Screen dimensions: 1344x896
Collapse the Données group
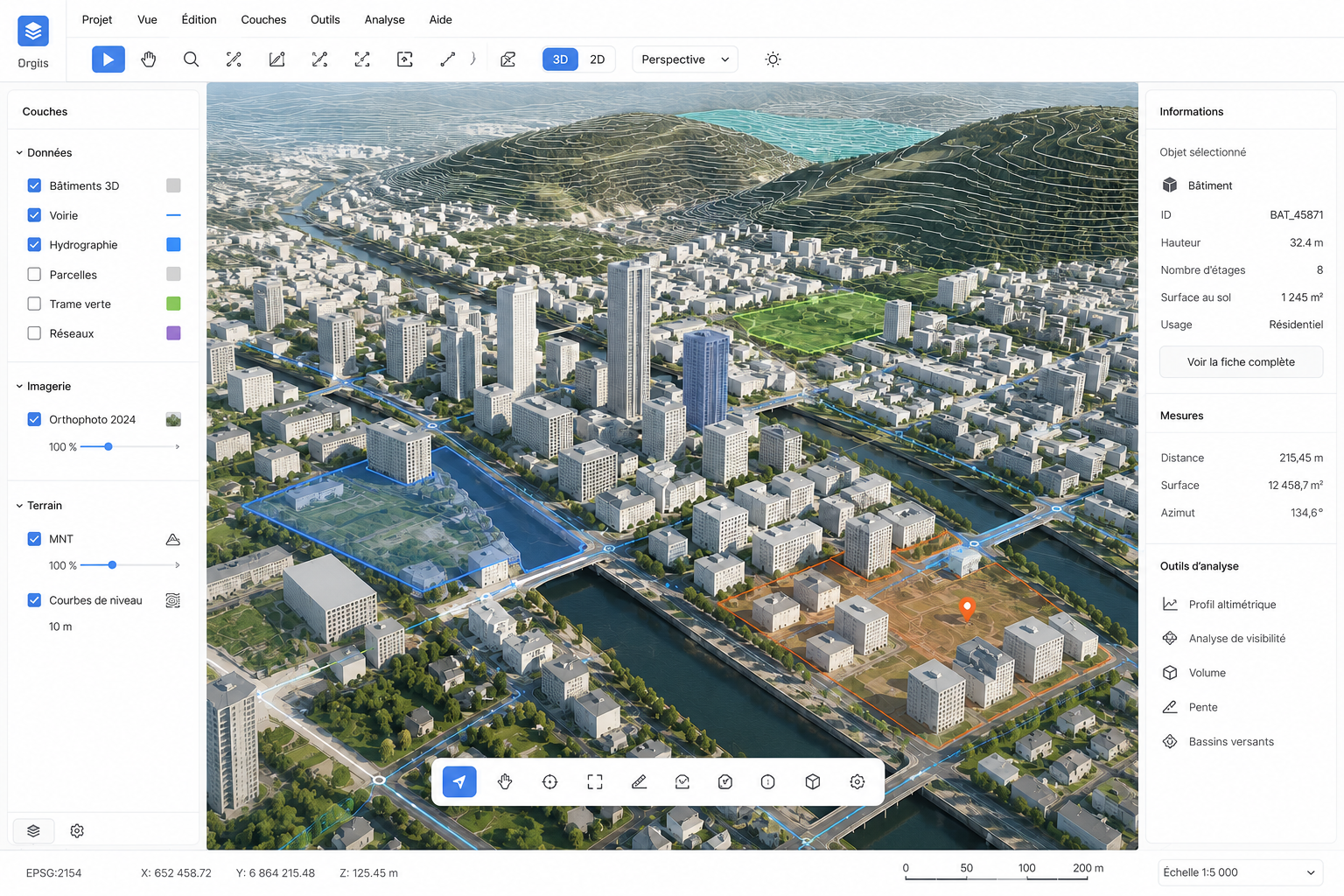pos(19,152)
